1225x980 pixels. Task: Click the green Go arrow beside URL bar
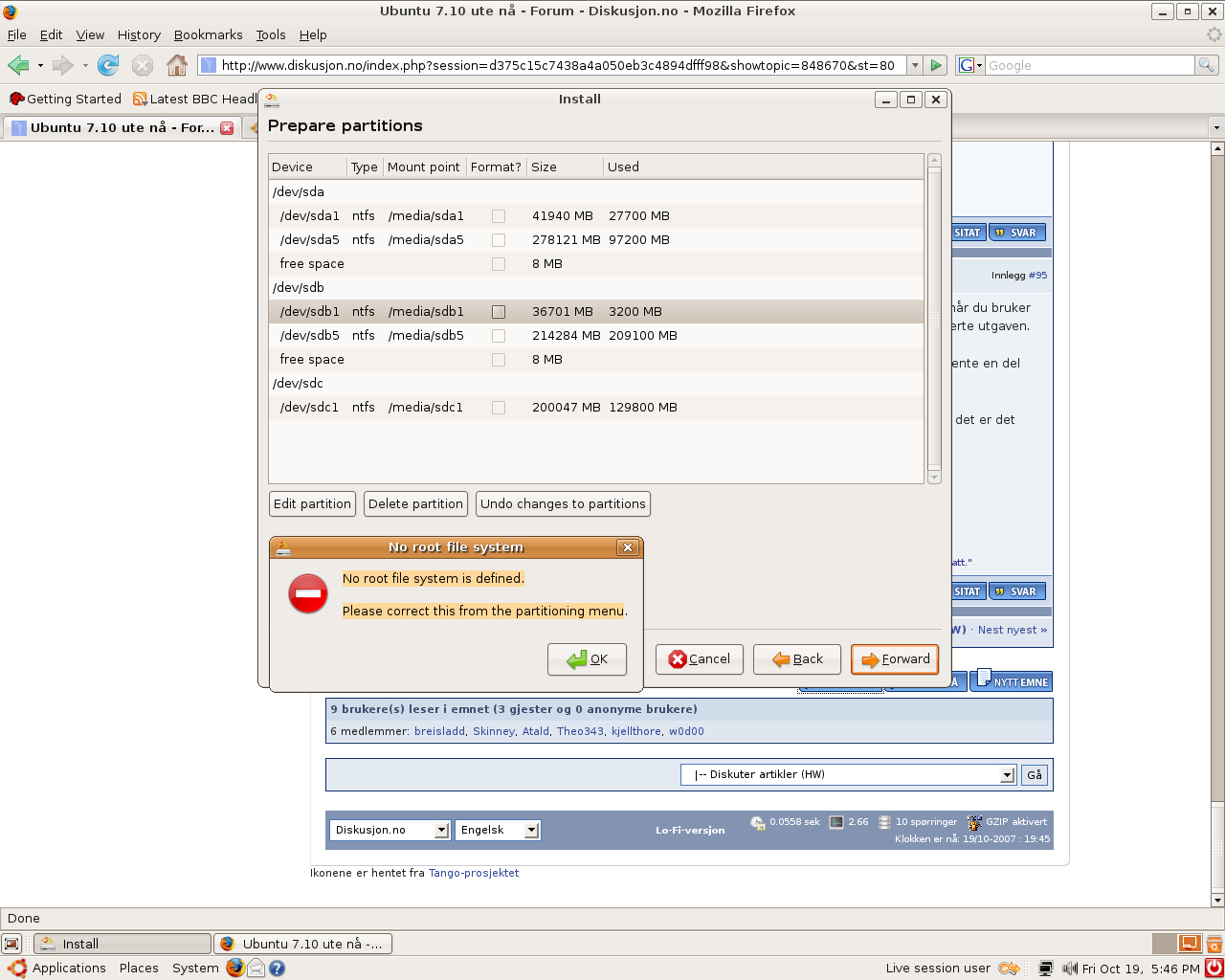[937, 65]
